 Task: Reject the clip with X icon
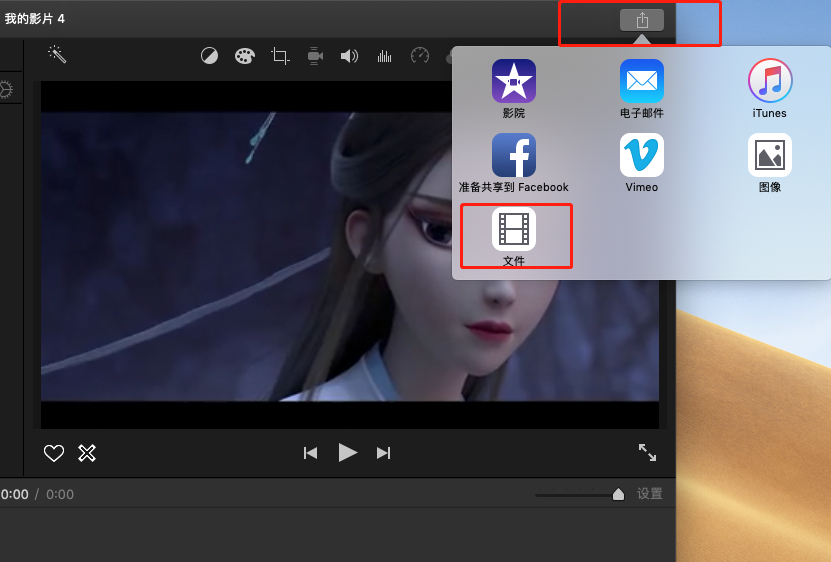(87, 453)
